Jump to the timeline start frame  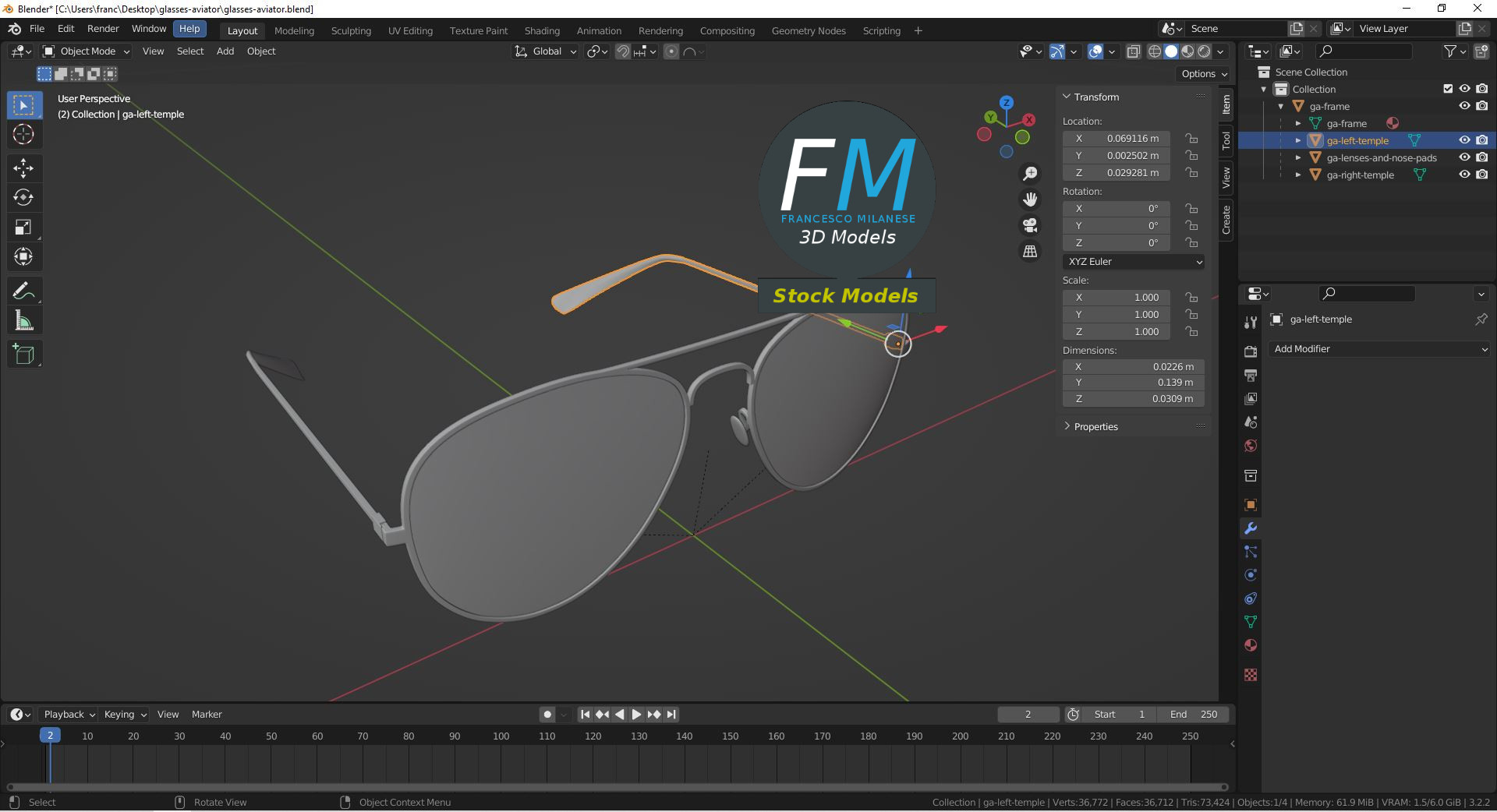point(585,715)
